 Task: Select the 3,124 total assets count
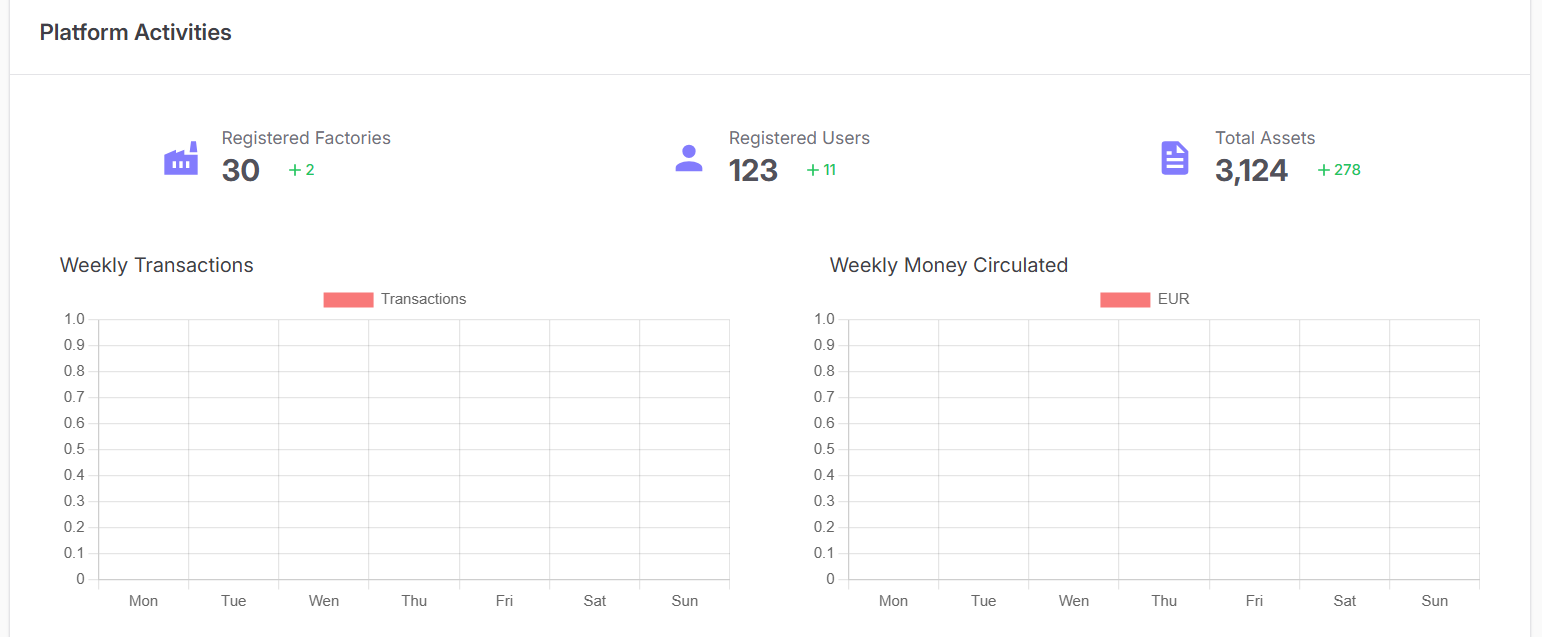[x=1251, y=170]
